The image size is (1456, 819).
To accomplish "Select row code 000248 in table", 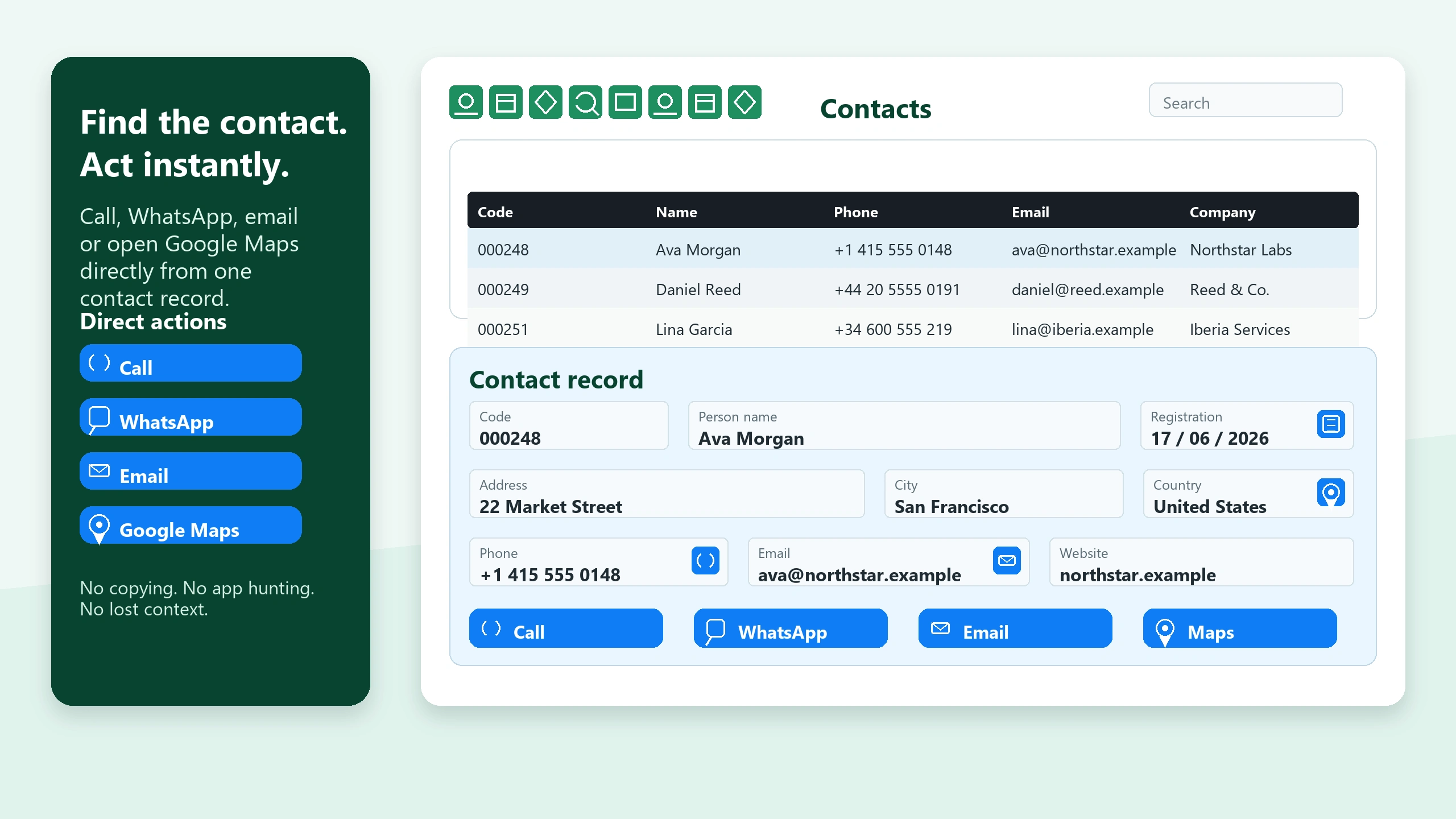I will [503, 250].
